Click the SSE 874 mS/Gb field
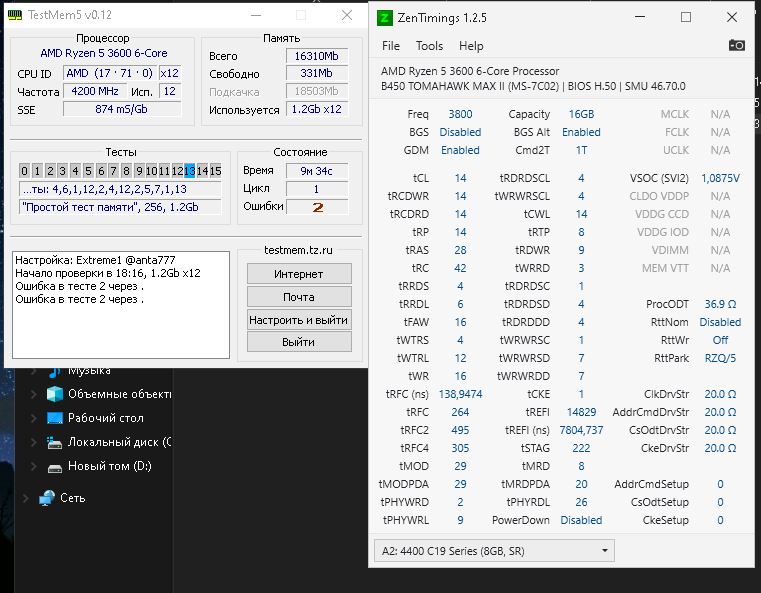Image resolution: width=761 pixels, height=593 pixels. click(x=122, y=109)
